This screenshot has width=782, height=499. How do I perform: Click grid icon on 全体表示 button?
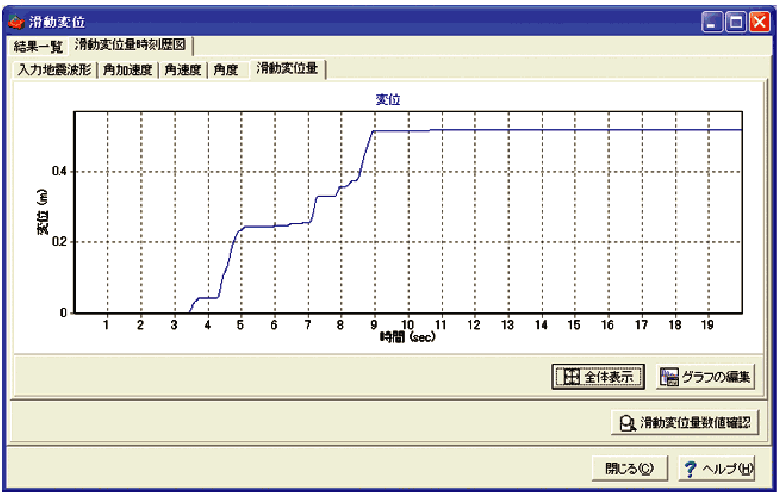pyautogui.click(x=572, y=377)
